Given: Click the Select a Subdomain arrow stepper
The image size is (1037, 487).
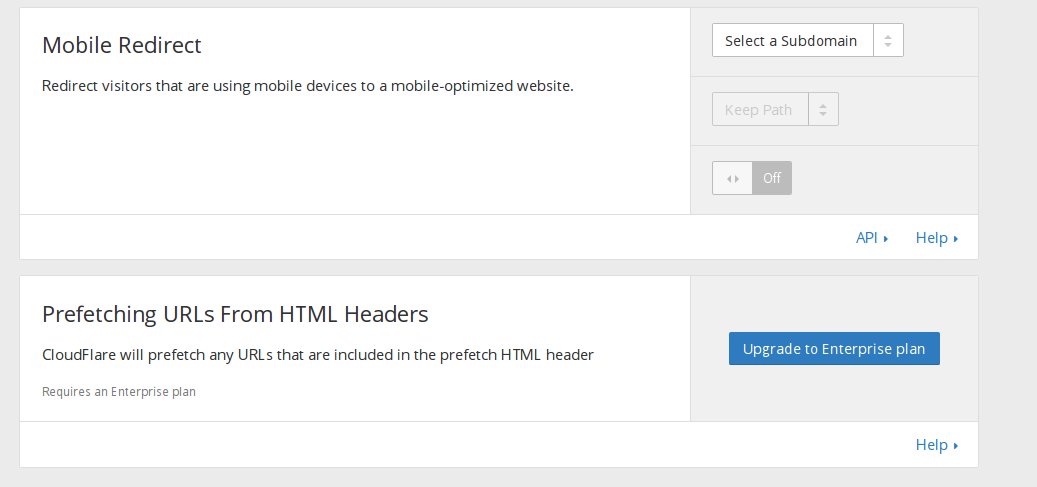Looking at the screenshot, I should (888, 40).
